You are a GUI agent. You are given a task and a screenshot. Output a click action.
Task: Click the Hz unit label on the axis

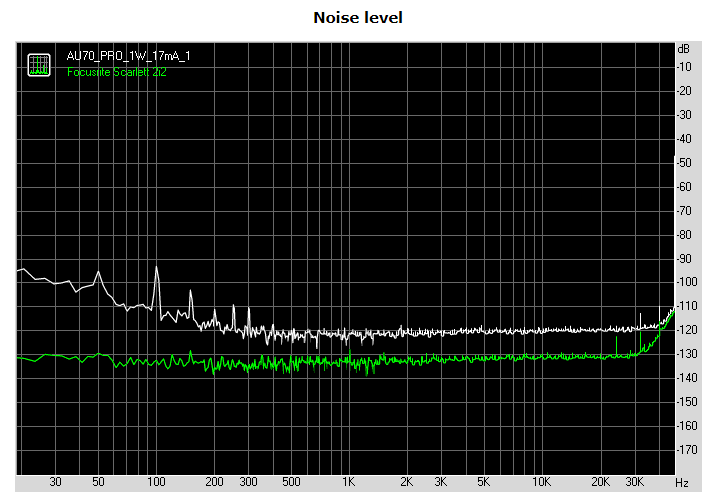click(x=682, y=483)
